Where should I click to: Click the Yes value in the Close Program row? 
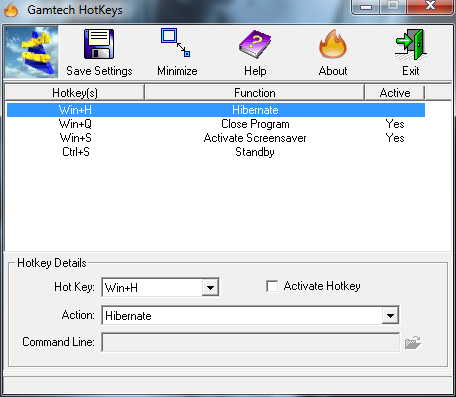pyautogui.click(x=395, y=124)
